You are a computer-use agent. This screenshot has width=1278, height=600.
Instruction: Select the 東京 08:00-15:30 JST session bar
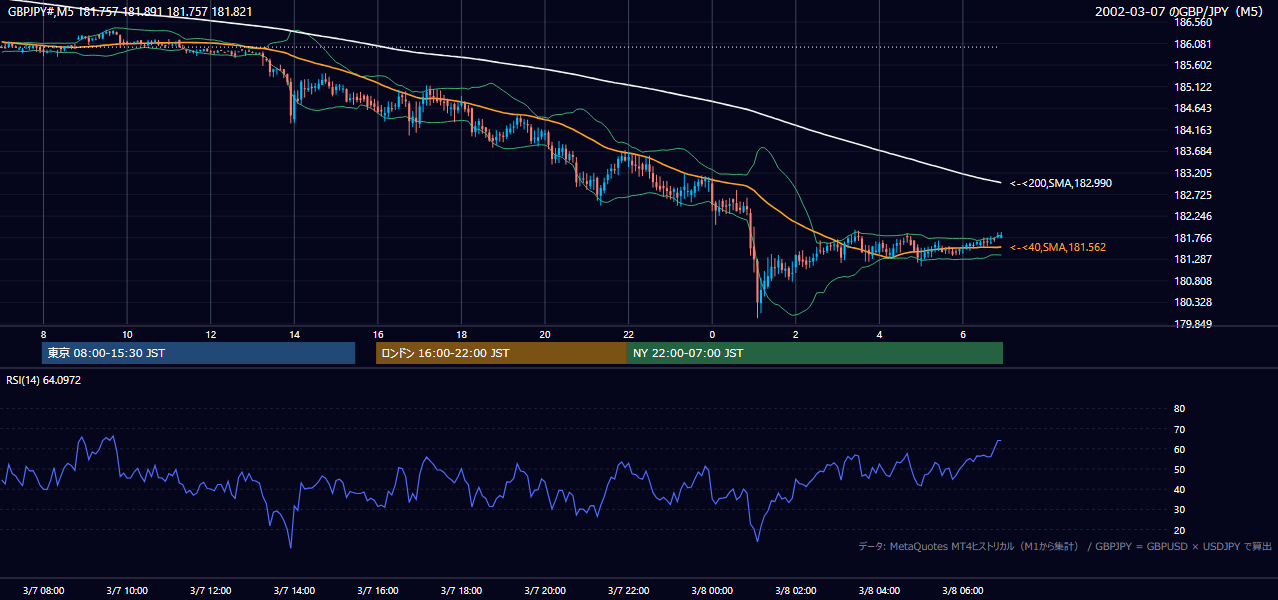(199, 353)
